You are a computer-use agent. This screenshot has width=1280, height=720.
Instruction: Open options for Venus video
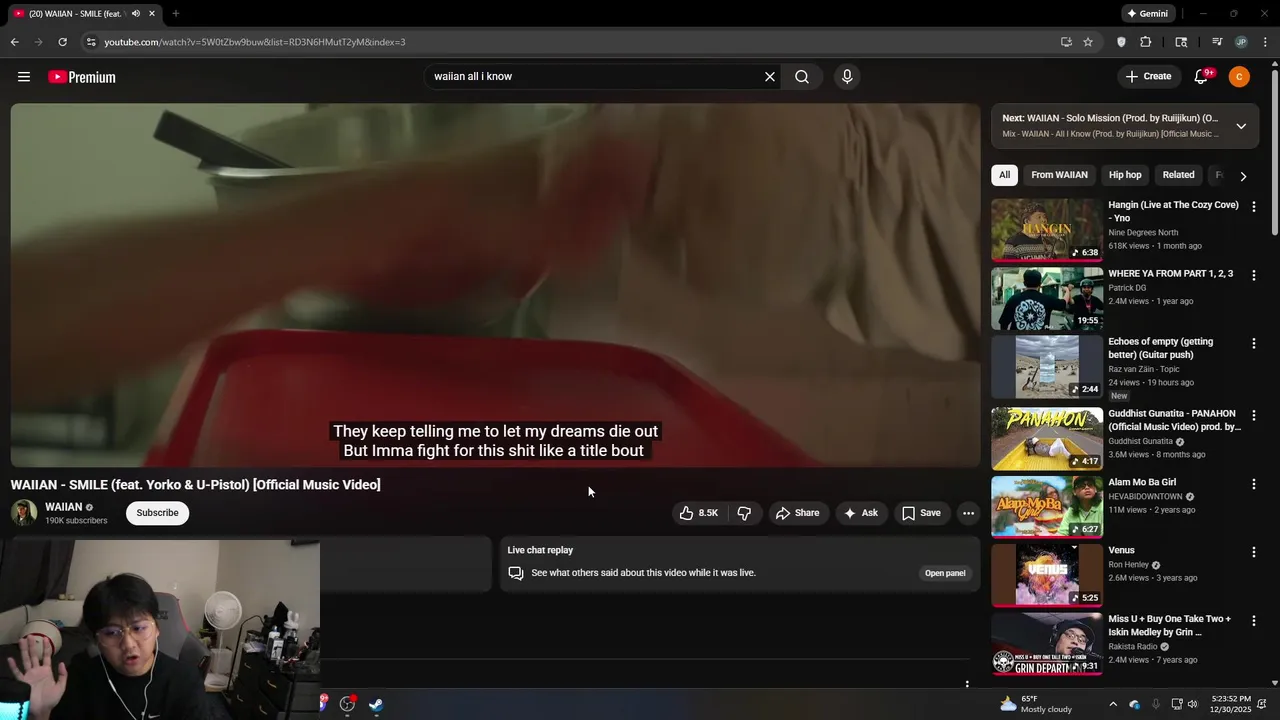(x=1254, y=552)
